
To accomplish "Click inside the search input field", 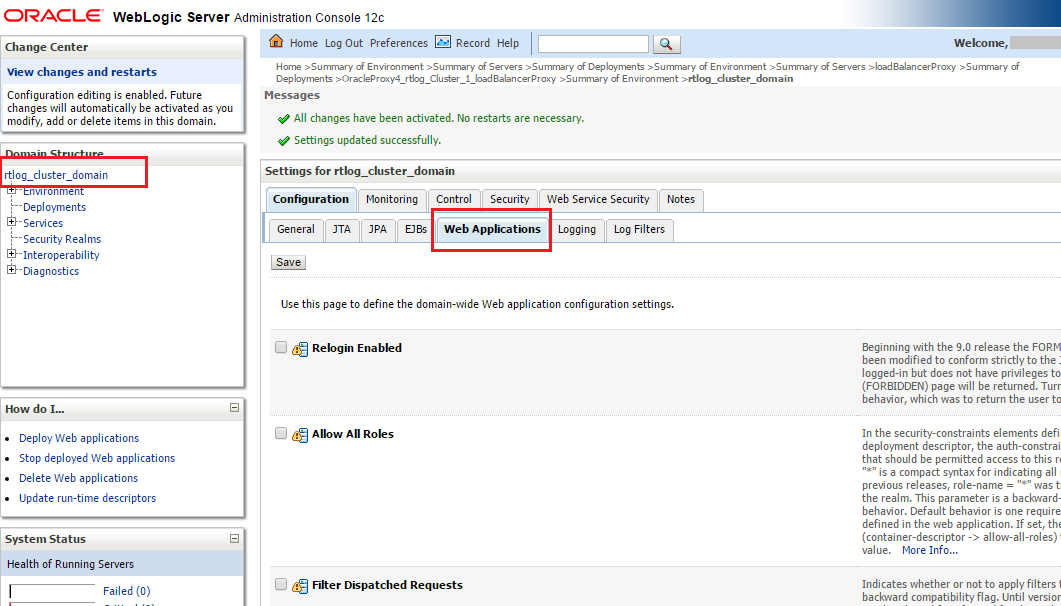I will [592, 43].
